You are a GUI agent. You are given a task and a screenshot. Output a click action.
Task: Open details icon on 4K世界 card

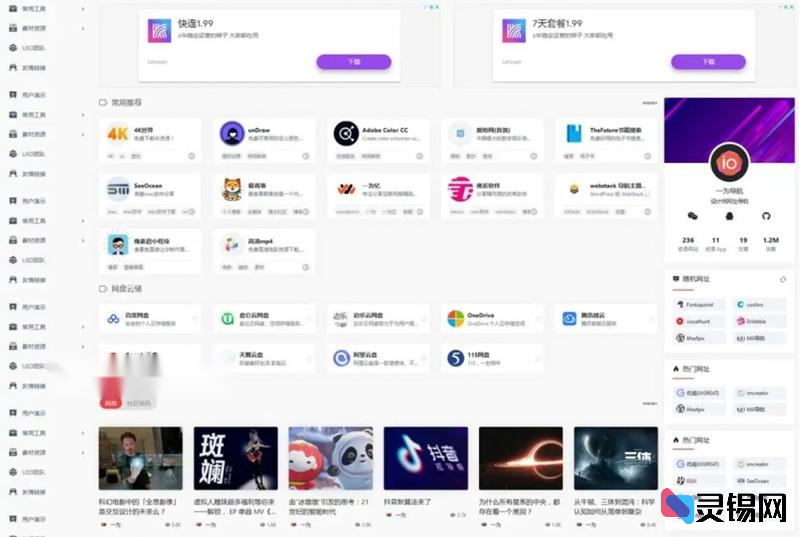(191, 156)
